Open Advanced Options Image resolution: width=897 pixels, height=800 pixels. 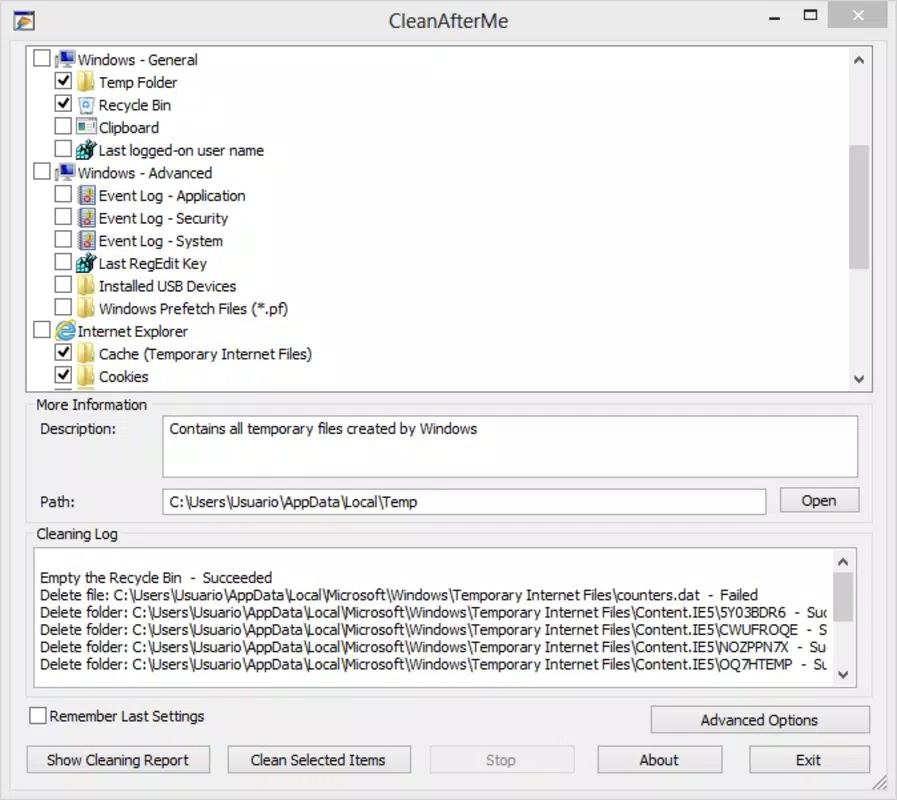760,719
